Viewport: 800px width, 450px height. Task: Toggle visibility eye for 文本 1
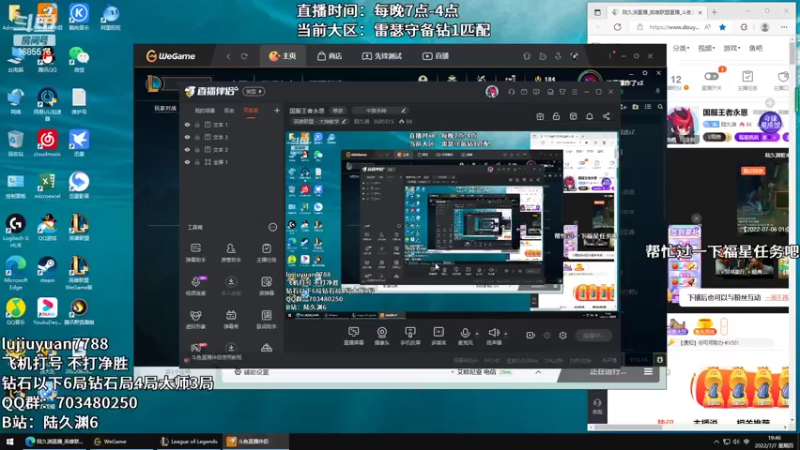(x=187, y=124)
